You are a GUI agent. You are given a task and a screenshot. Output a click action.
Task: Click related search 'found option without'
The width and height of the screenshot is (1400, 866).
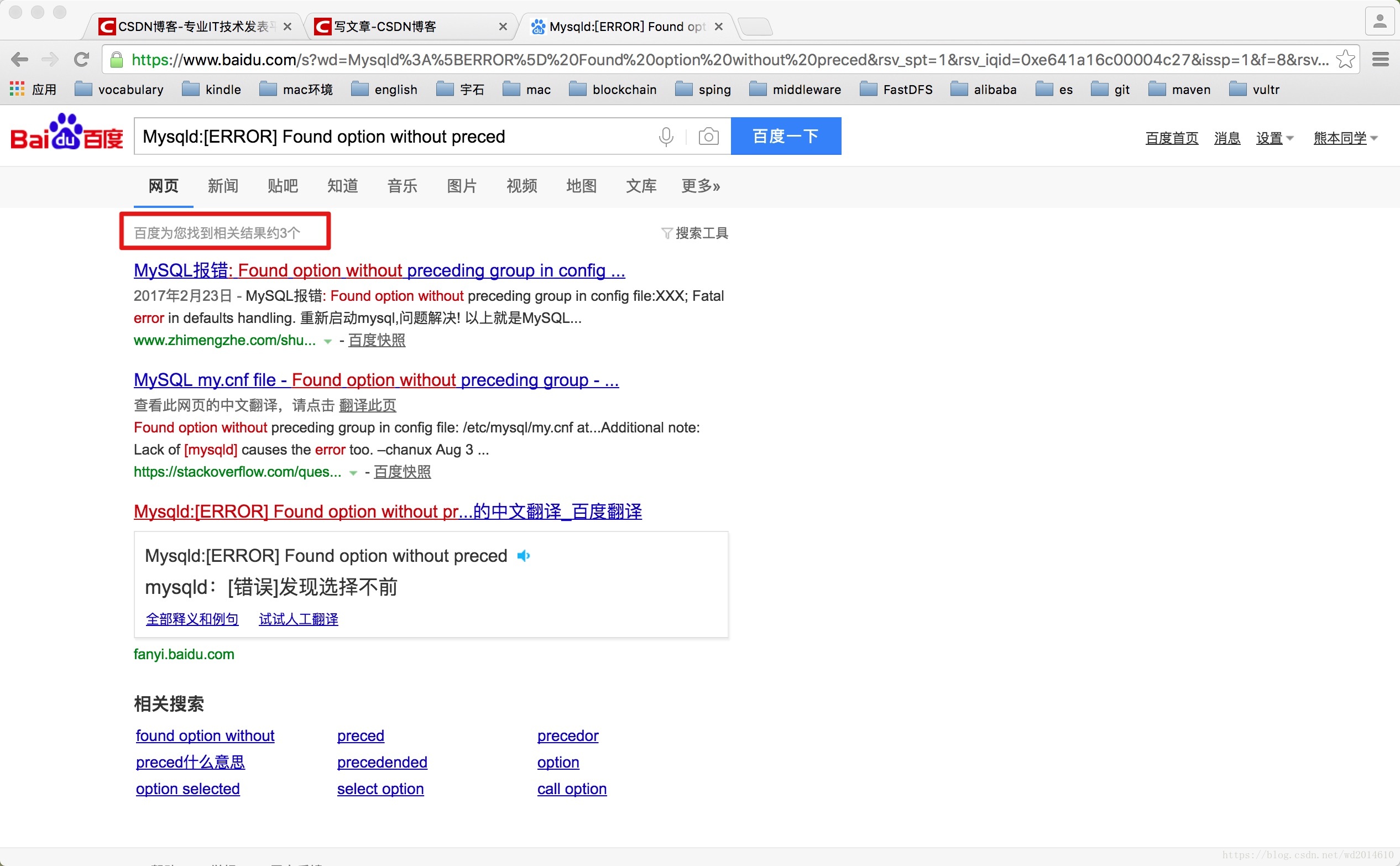[205, 735]
